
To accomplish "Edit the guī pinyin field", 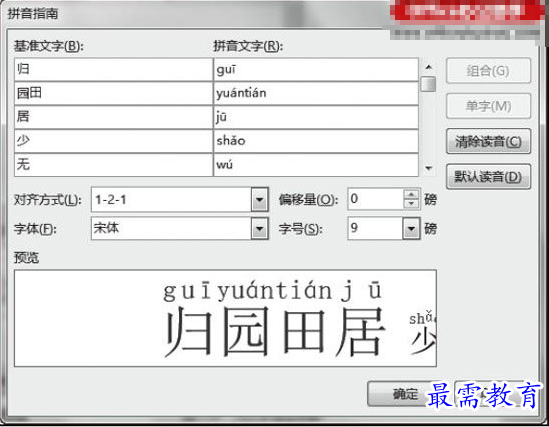I will [x=316, y=70].
